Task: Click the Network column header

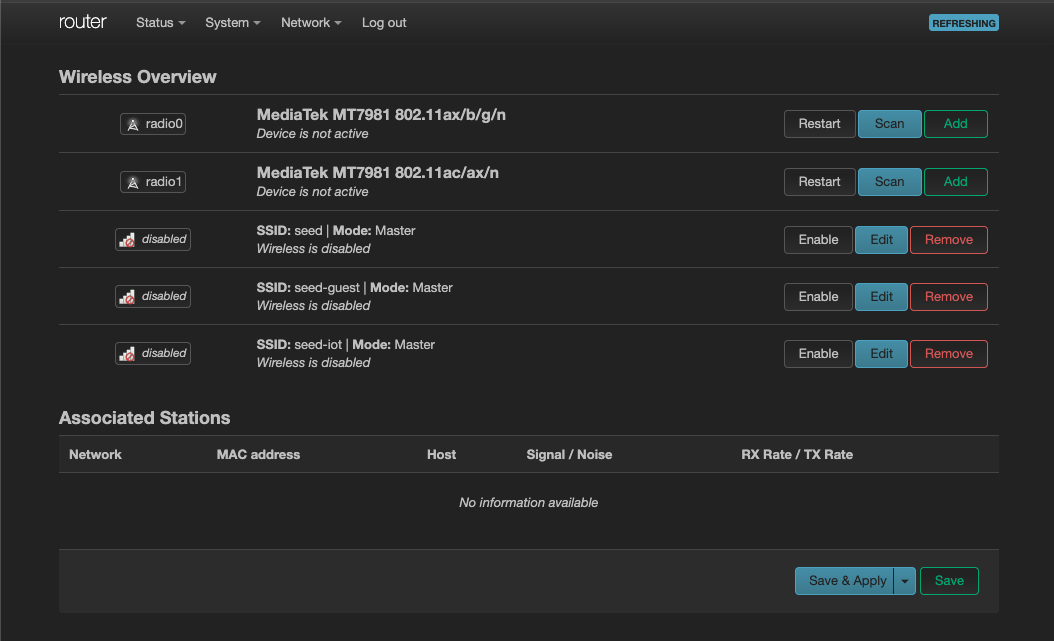Action: (95, 454)
